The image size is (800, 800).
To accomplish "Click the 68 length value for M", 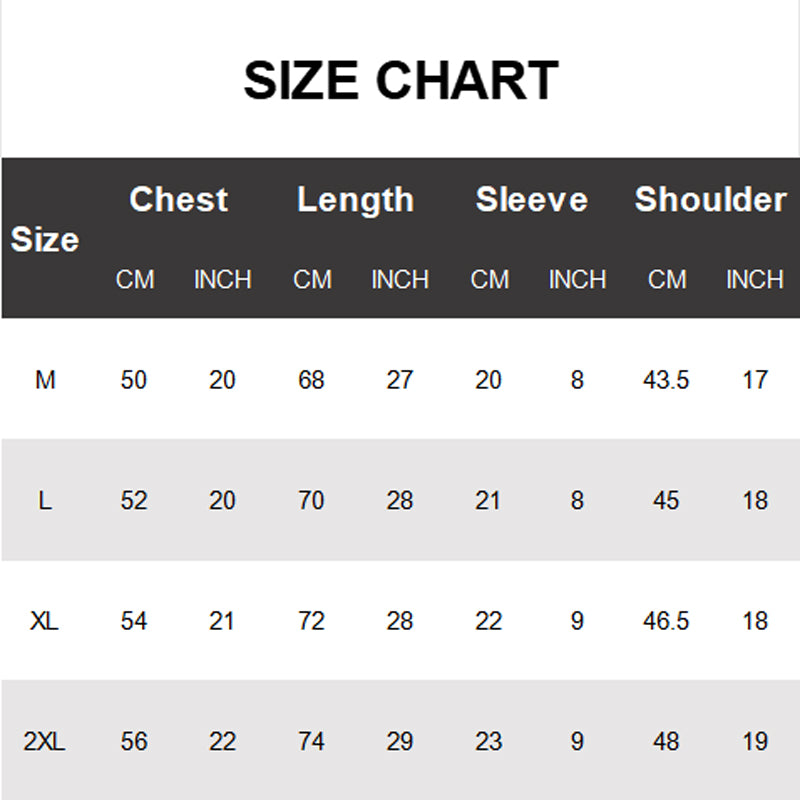I will coord(311,380).
